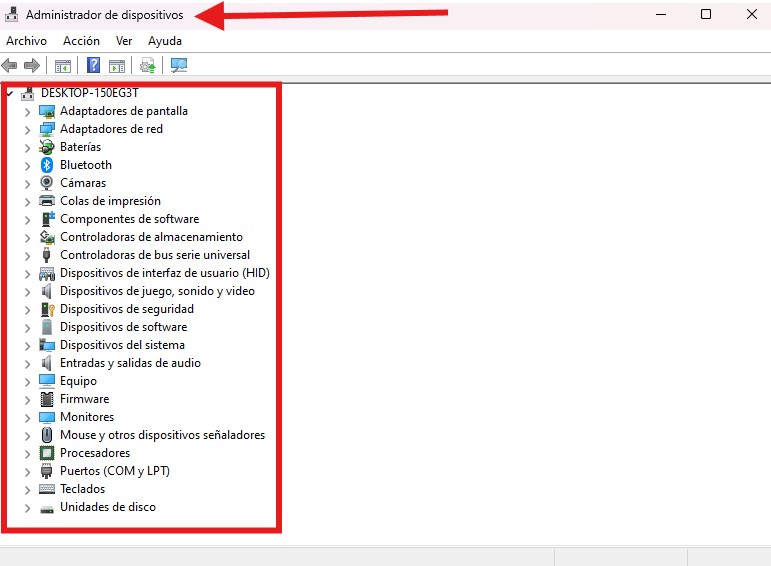Click the Adaptadores de pantalla icon
771x566 pixels.
[x=47, y=112]
